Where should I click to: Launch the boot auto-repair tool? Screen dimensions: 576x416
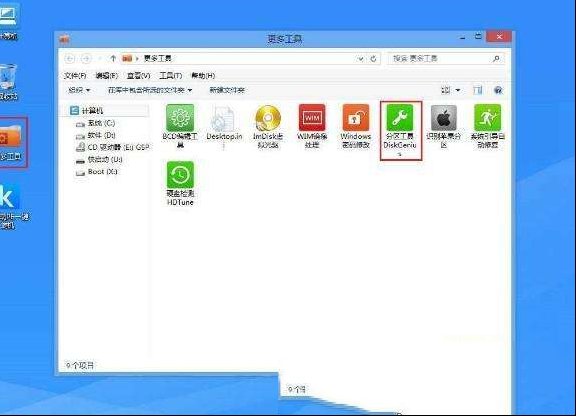point(487,126)
